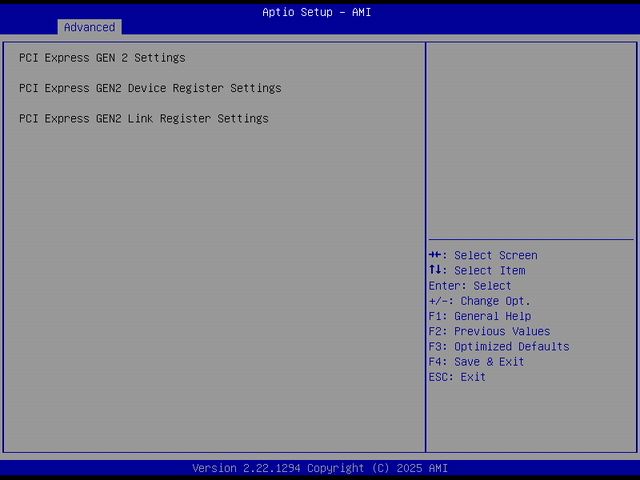Click the up-down arrows icon for Select Item
Screen dimensions: 640x480
(435, 270)
